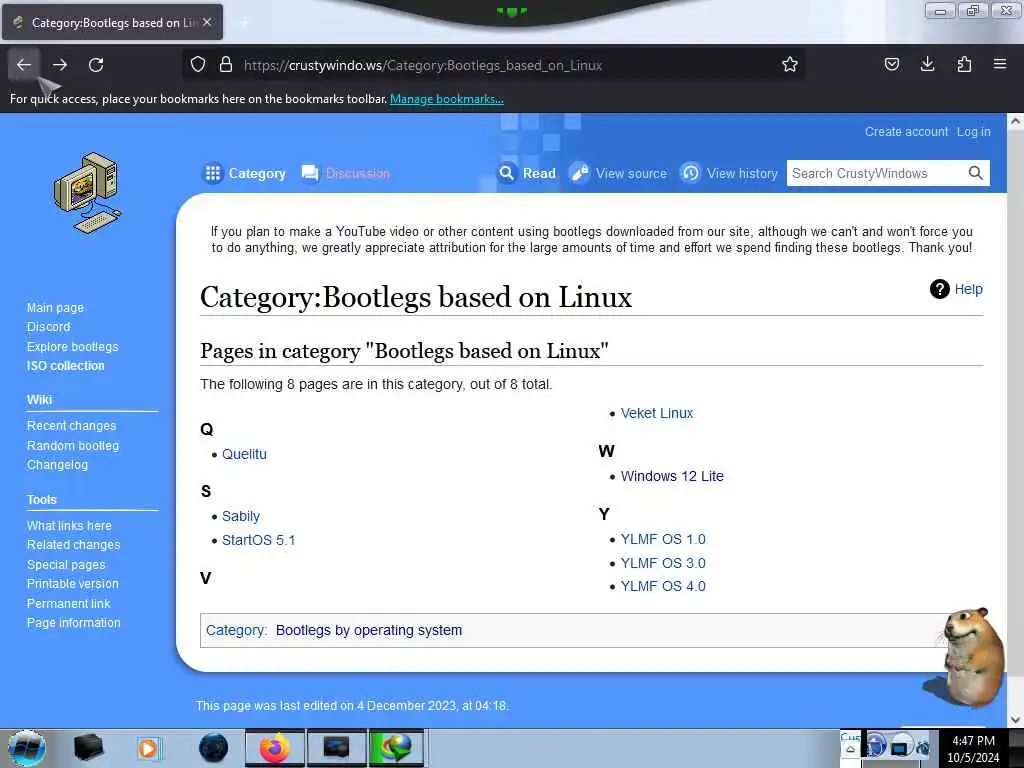
Task: Open the YLMF OS 3.0 page
Action: point(663,563)
